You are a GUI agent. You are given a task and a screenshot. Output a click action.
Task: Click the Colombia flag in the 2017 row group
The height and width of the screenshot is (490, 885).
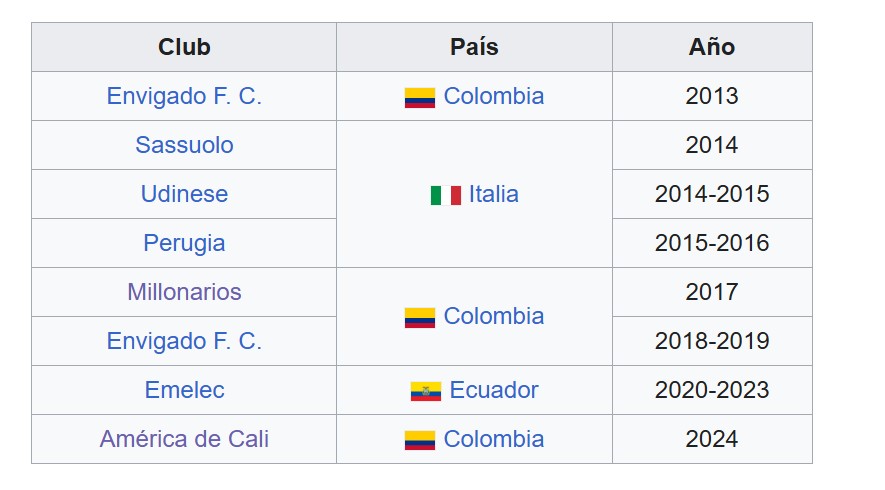419,318
